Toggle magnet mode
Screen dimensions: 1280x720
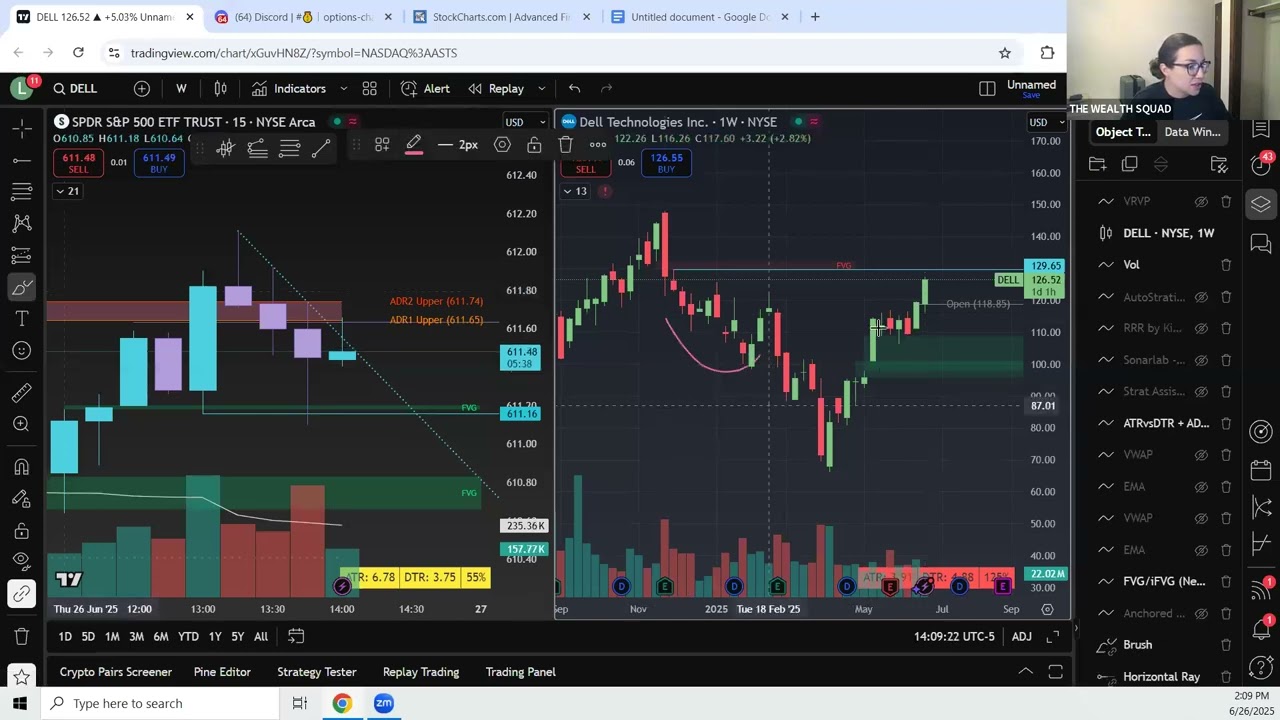pos(21,467)
